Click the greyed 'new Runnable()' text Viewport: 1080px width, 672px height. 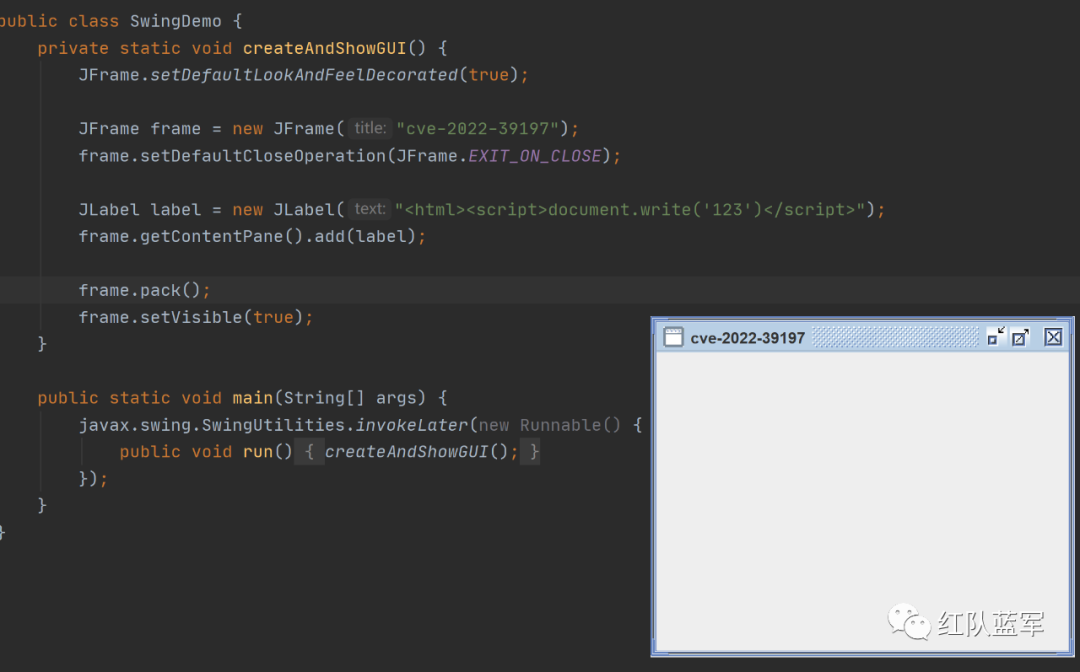coord(550,425)
